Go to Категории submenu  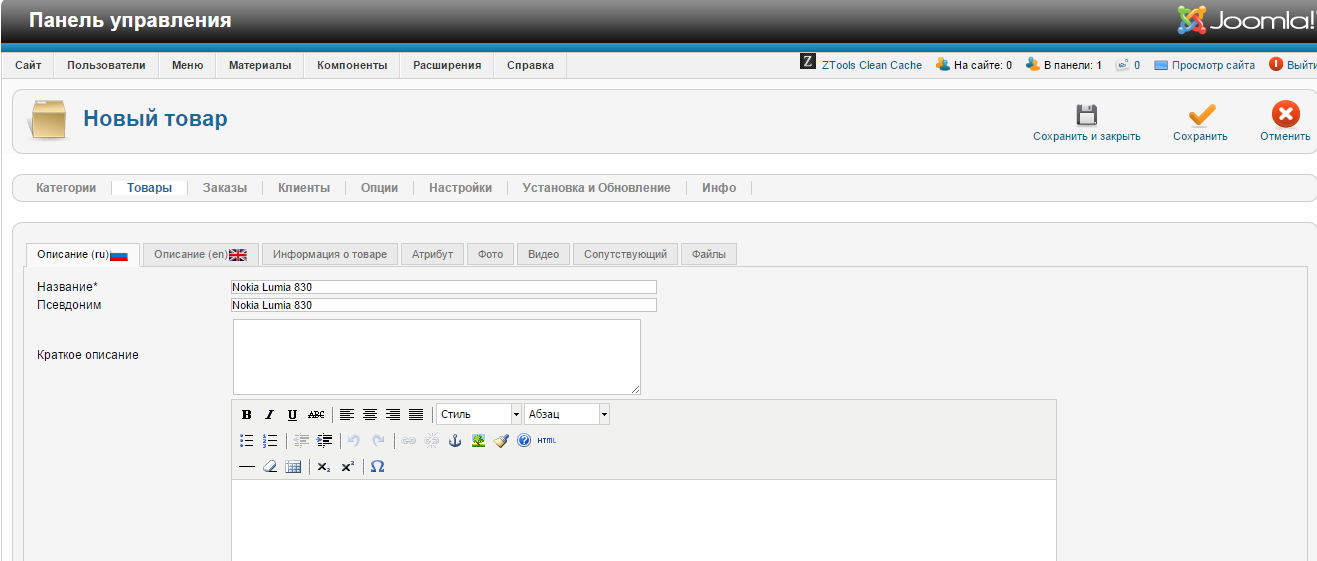pyautogui.click(x=66, y=188)
